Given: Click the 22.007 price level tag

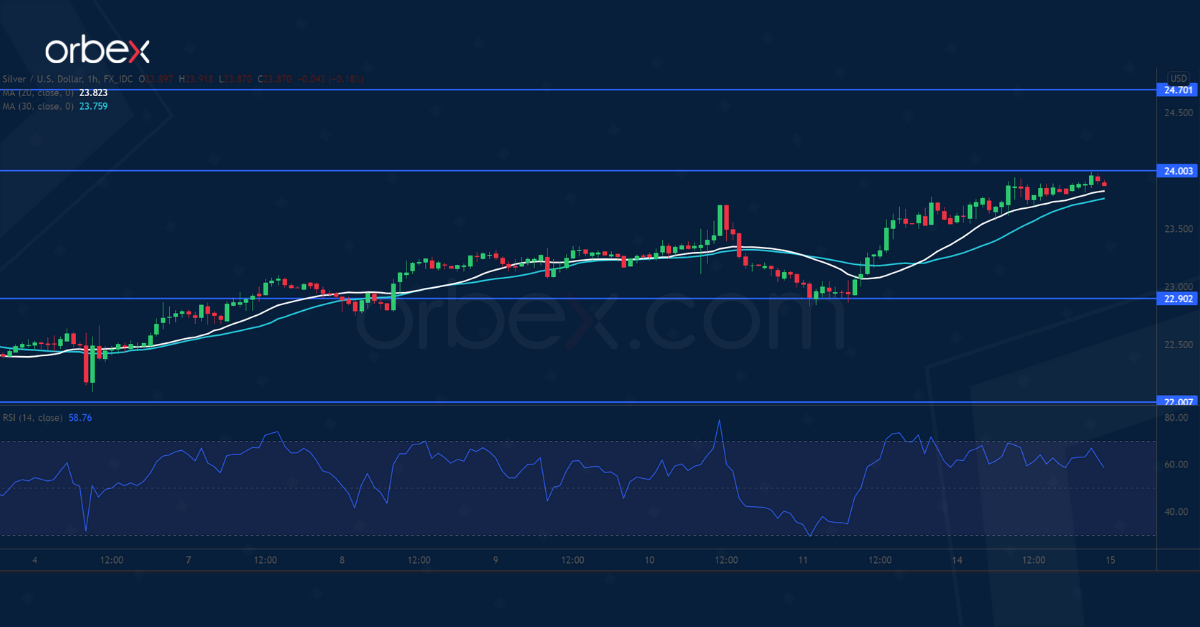Looking at the screenshot, I should coord(1176,402).
